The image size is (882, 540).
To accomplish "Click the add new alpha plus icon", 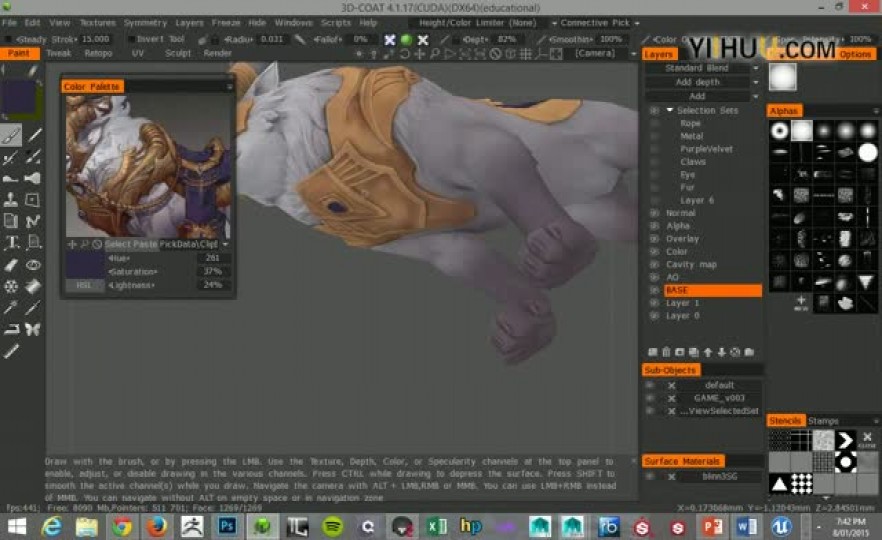I will [801, 303].
